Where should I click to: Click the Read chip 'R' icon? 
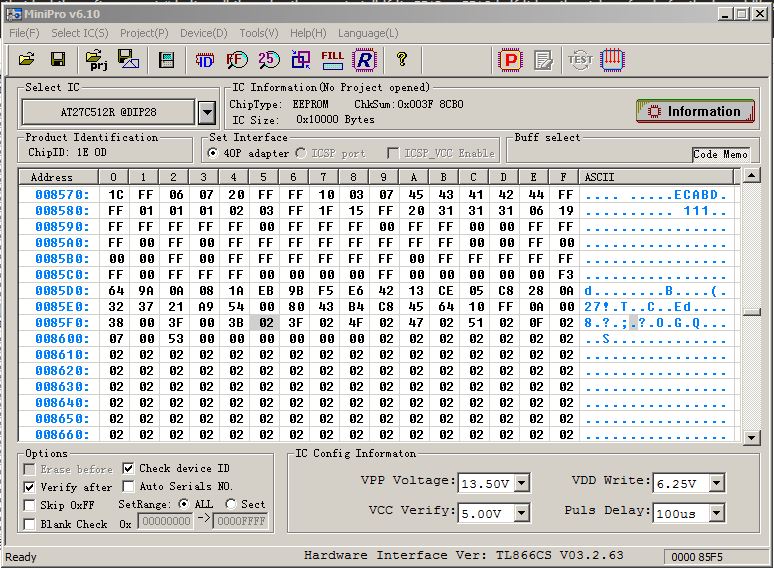(364, 60)
